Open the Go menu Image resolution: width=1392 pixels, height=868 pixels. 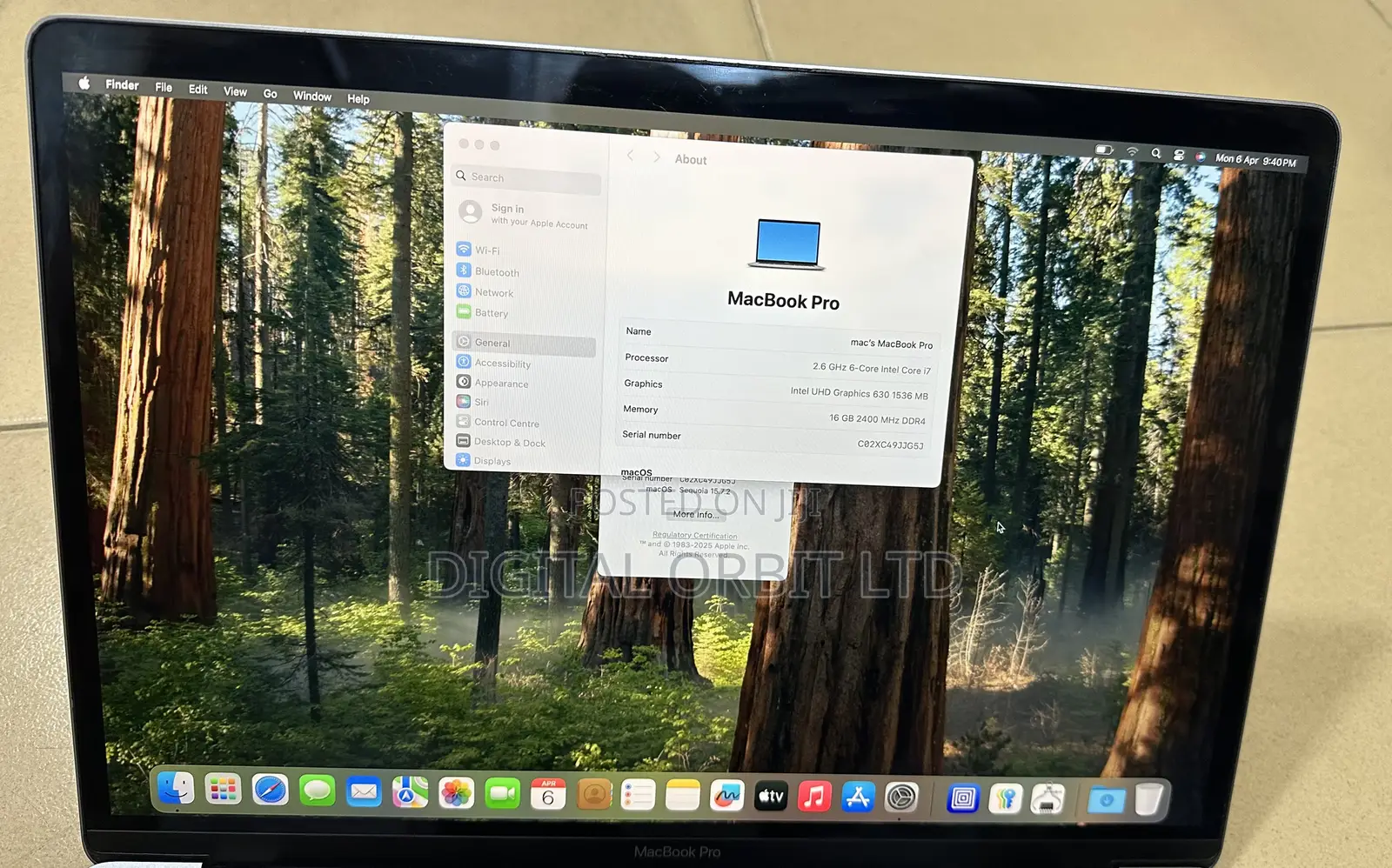(x=271, y=93)
